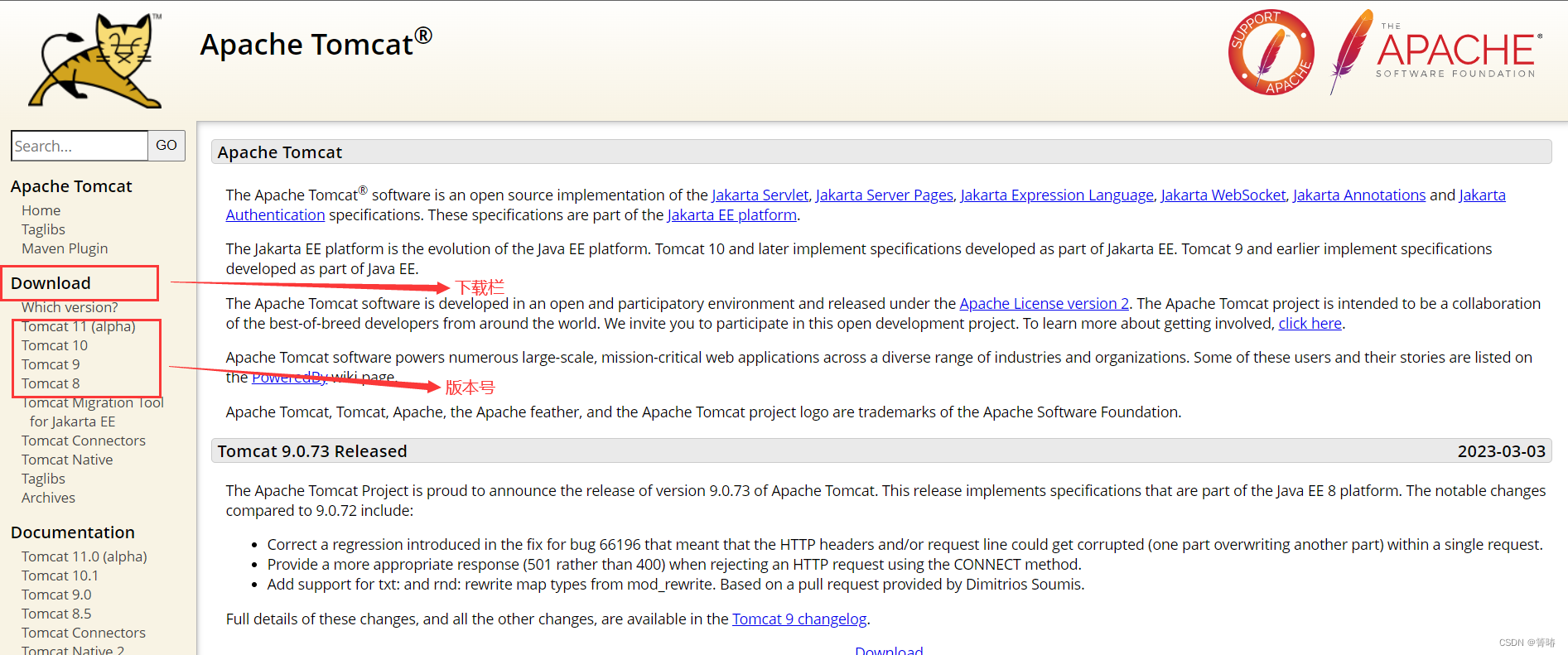Follow the 'click here' link
The height and width of the screenshot is (655, 1568).
tap(1310, 324)
